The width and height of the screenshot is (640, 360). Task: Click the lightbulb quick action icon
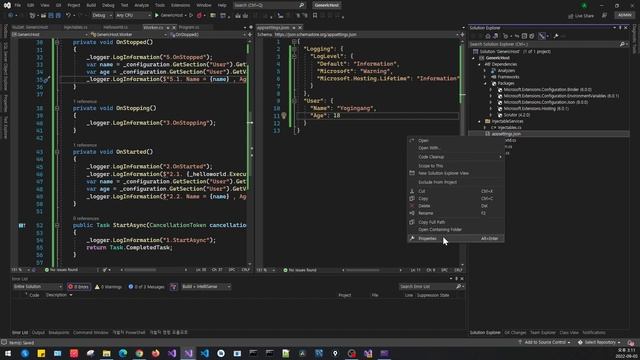[x=284, y=116]
